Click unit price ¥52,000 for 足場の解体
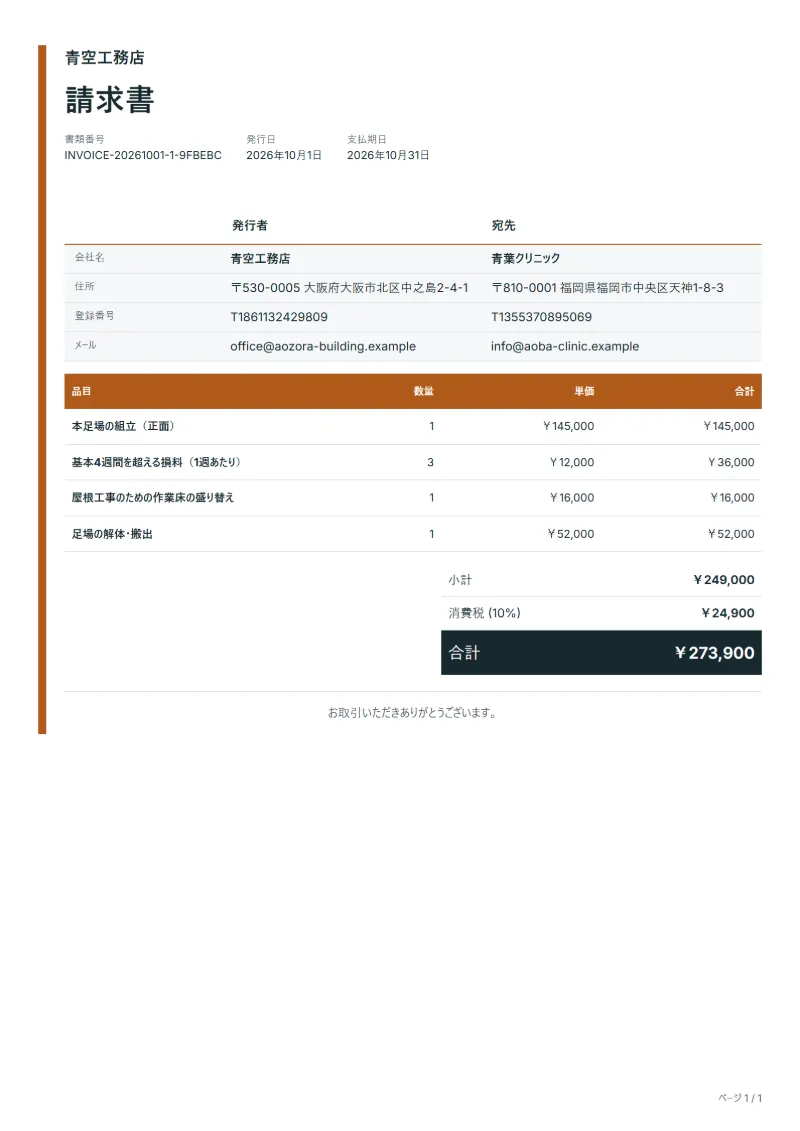 click(571, 534)
